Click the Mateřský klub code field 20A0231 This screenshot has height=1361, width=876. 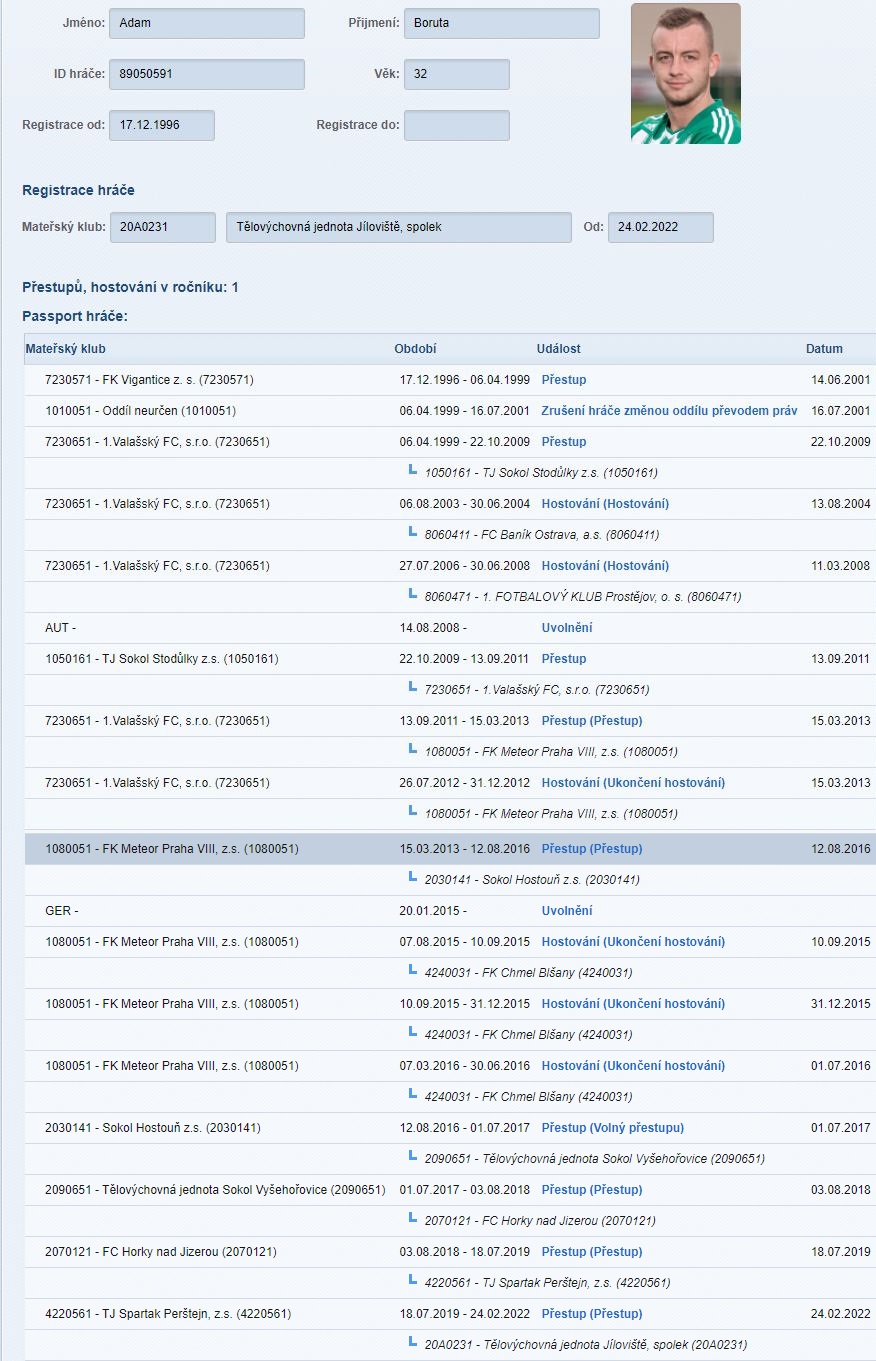point(162,227)
